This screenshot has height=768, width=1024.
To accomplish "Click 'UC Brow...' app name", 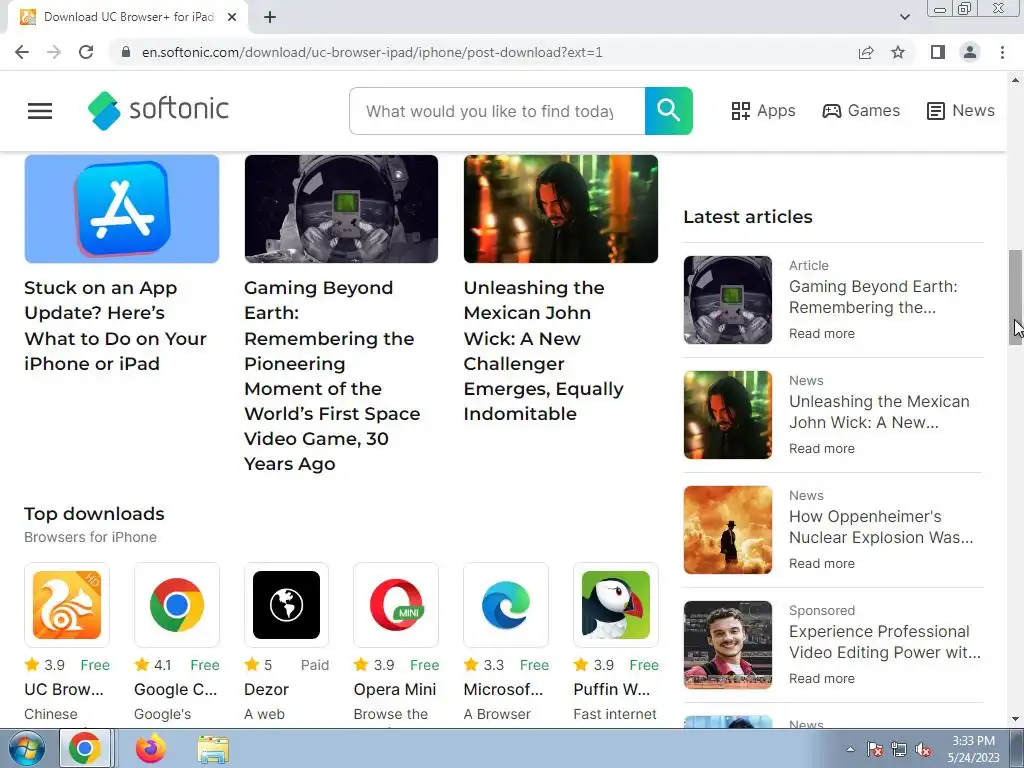I will (64, 690).
